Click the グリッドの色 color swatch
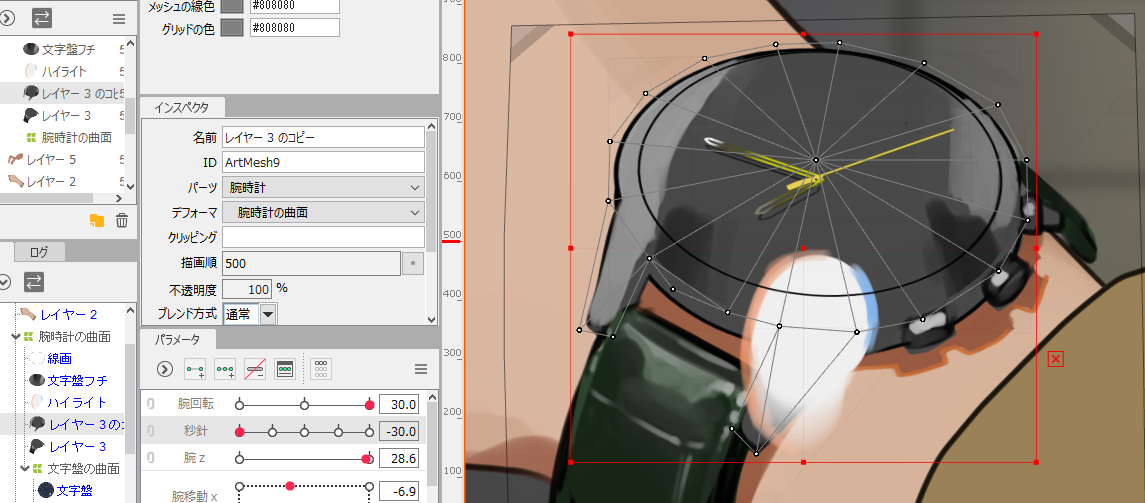1145x503 pixels. (x=232, y=28)
